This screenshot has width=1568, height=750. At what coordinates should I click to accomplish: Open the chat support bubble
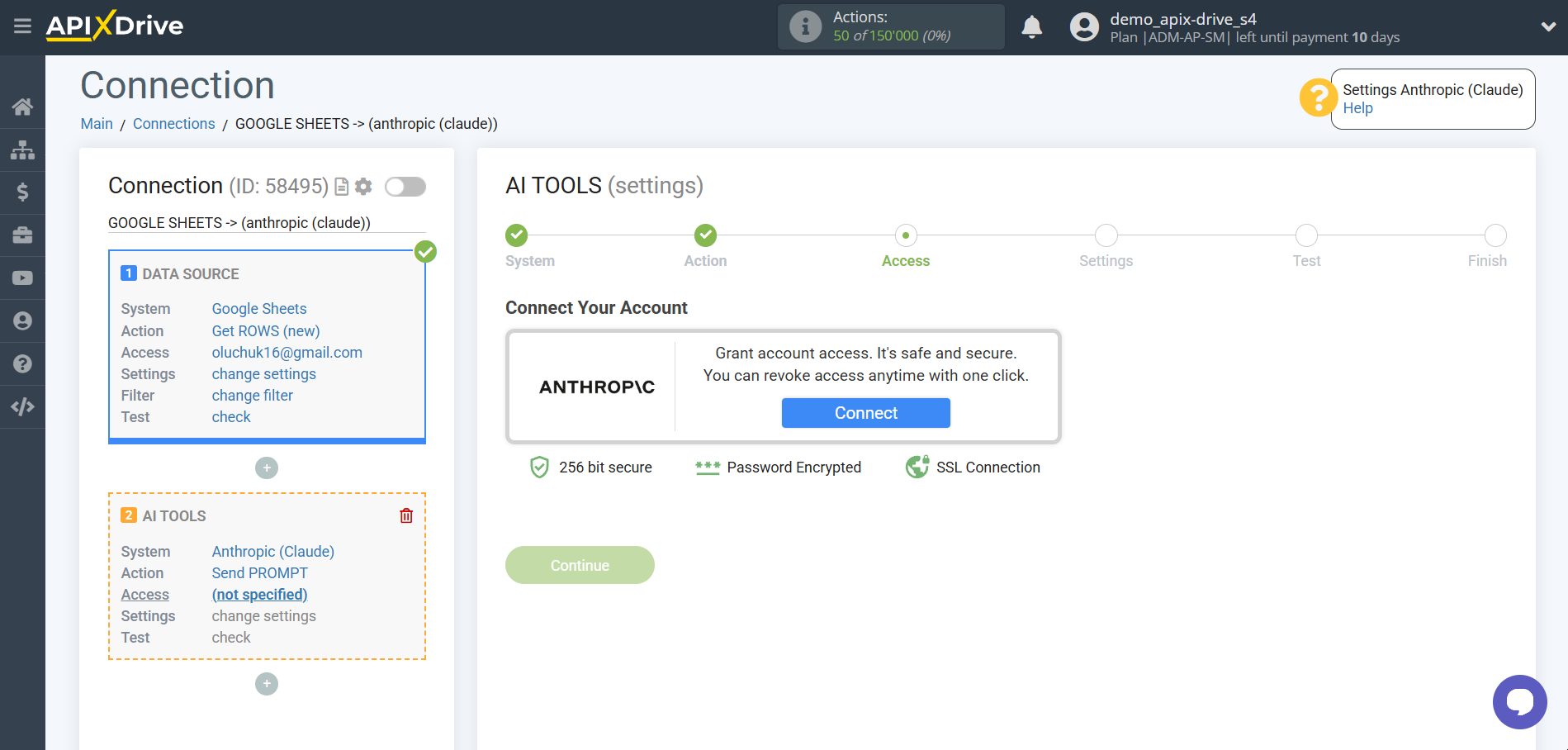coord(1519,702)
